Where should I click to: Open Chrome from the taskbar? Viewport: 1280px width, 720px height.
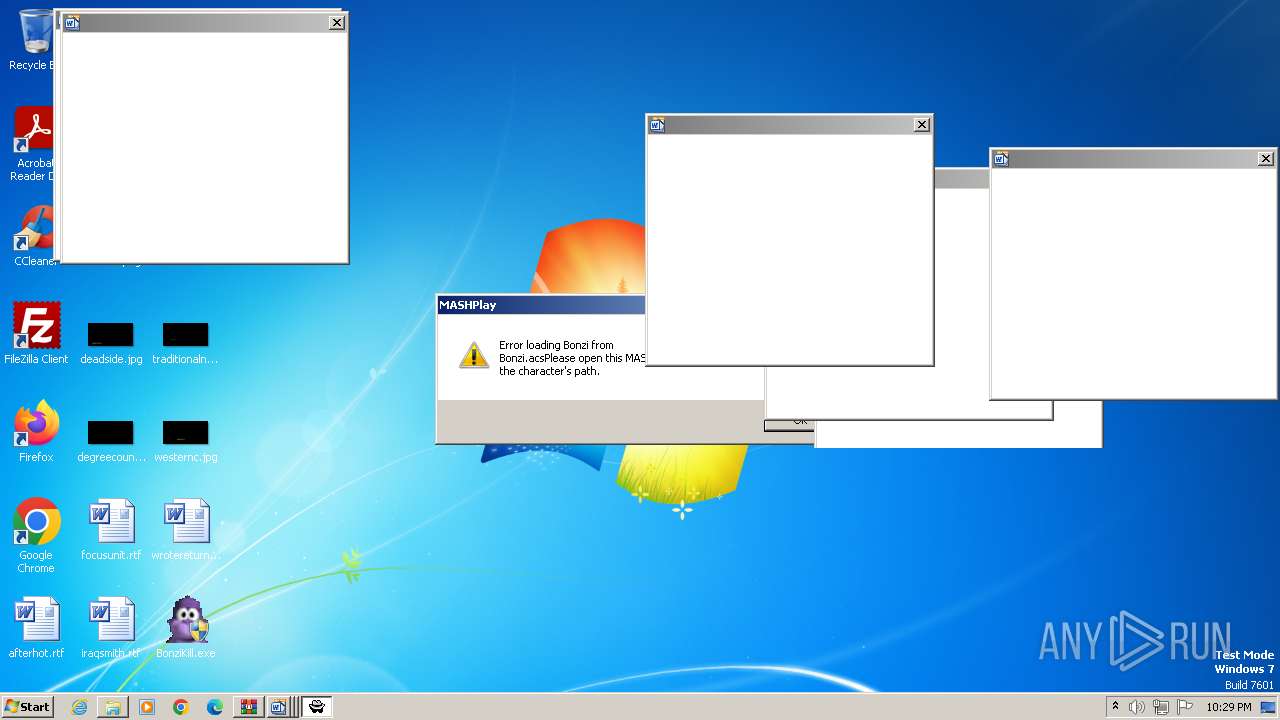(181, 707)
